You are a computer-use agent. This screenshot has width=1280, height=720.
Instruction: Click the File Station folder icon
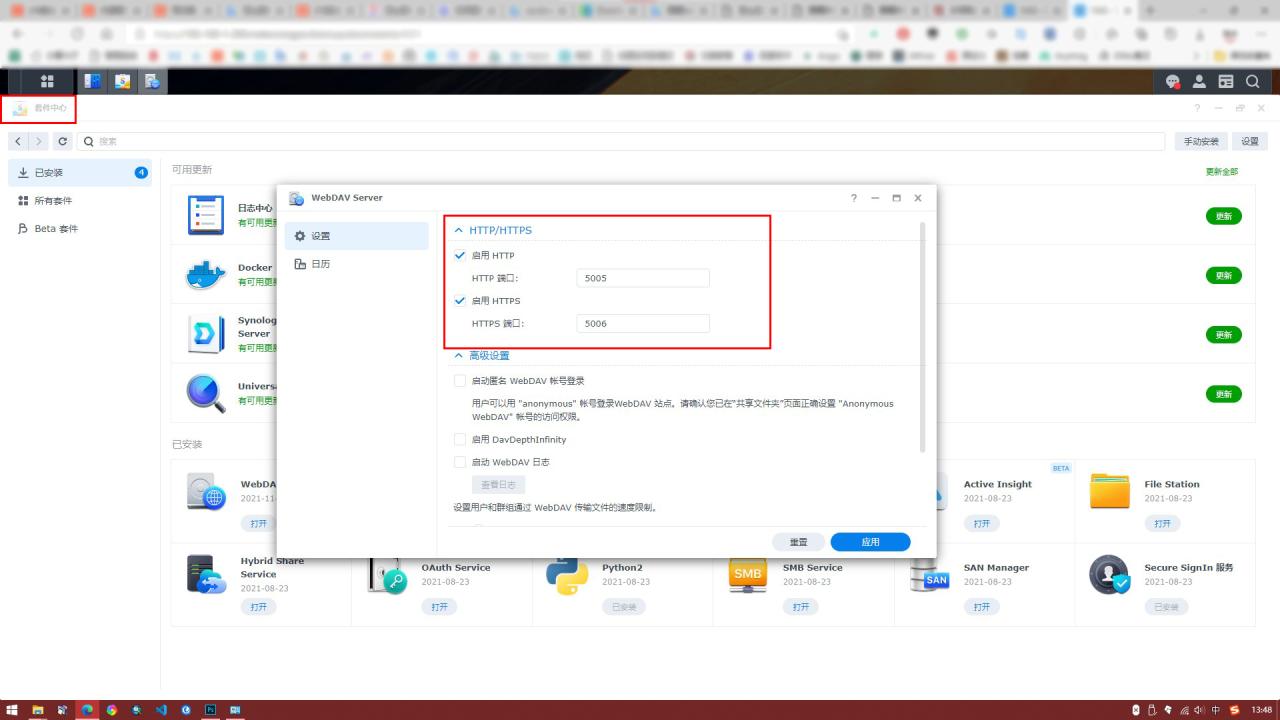1110,491
